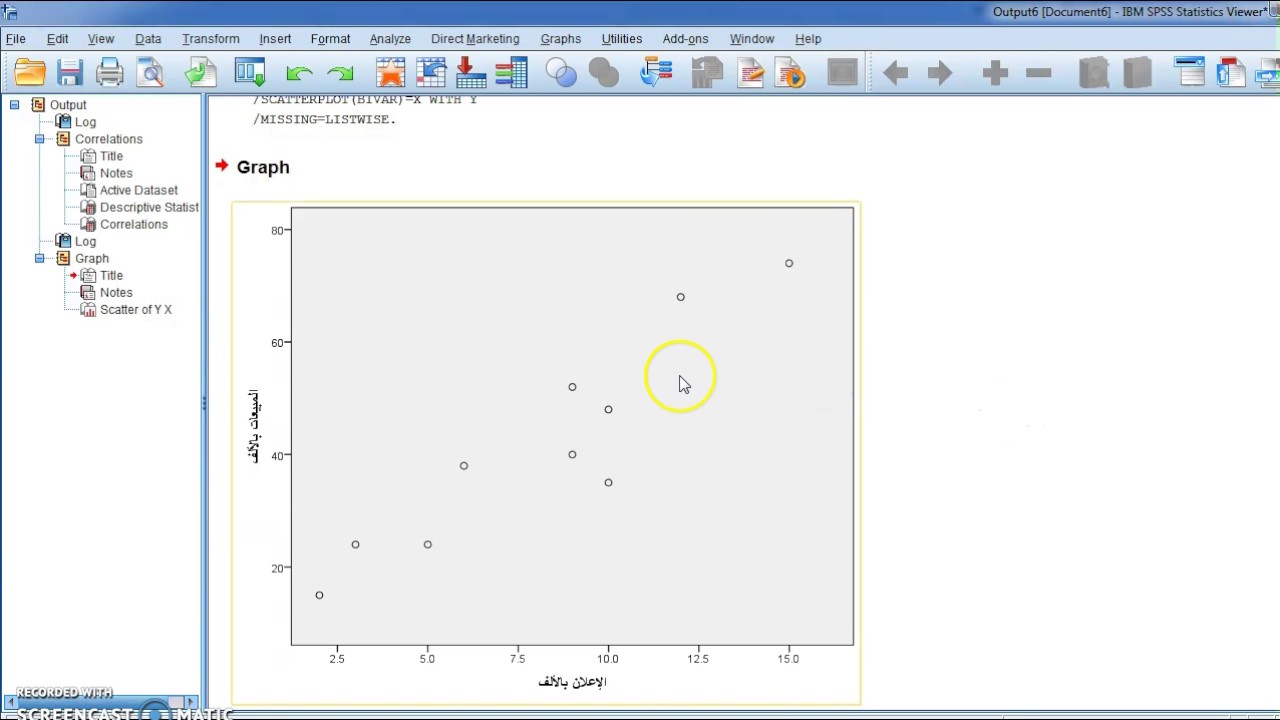Select Descriptive Statistics outline item
The image size is (1280, 720).
tap(149, 207)
